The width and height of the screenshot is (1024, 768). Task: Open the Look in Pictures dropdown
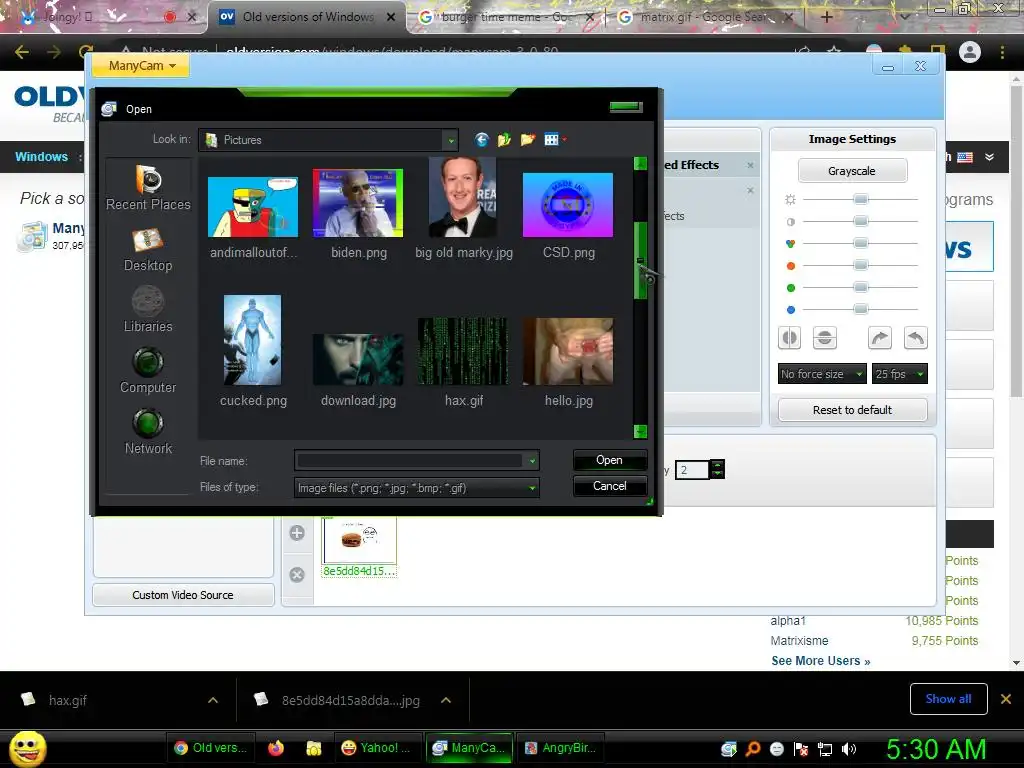coord(450,140)
